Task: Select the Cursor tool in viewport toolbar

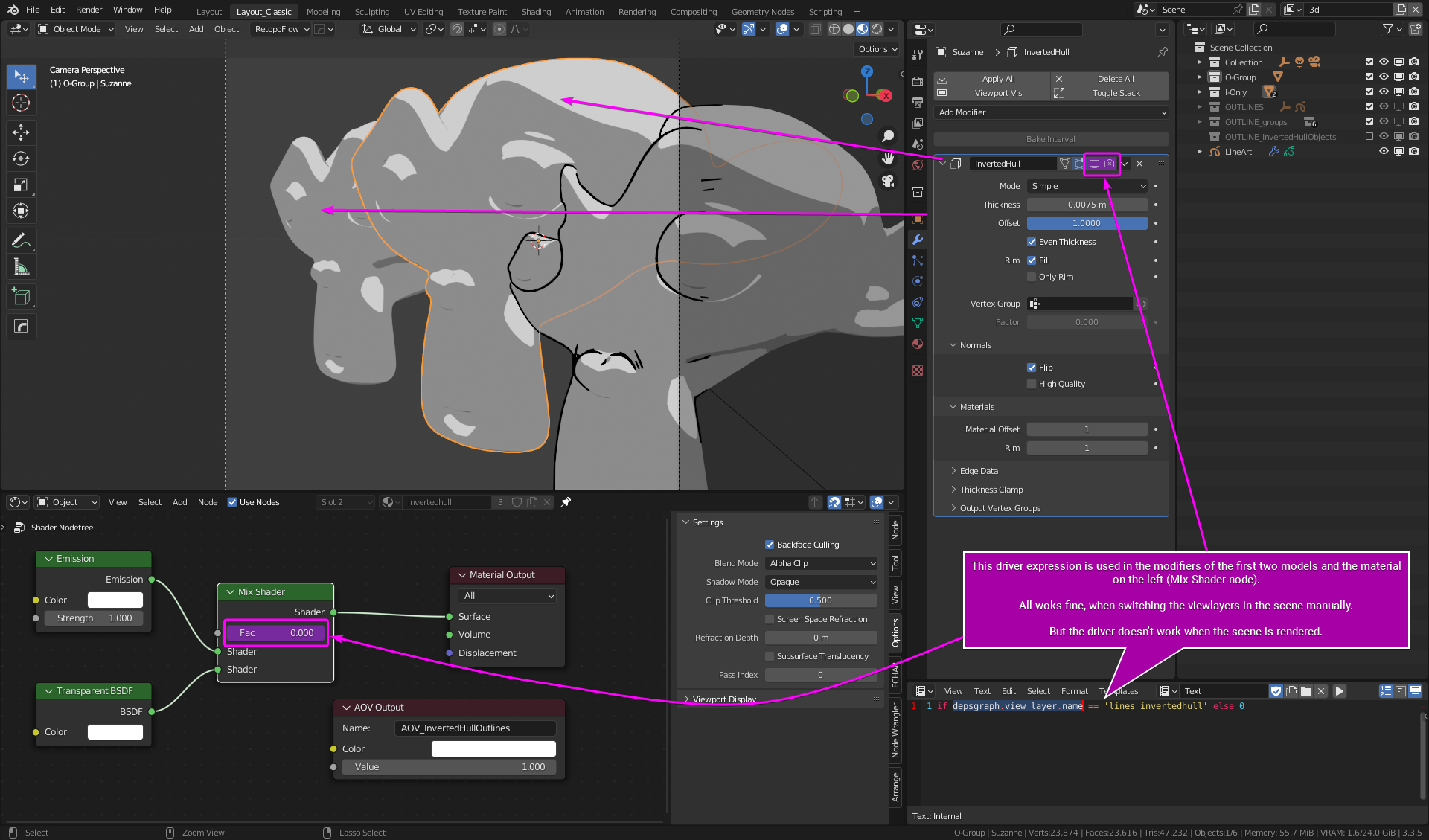Action: coord(21,103)
